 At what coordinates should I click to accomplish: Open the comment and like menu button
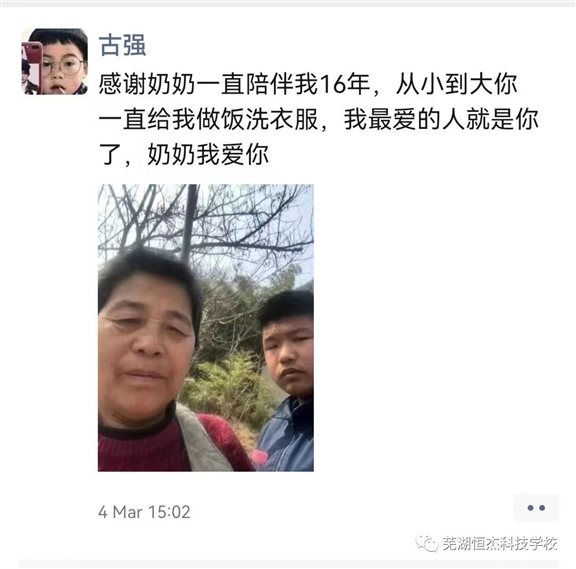[536, 508]
